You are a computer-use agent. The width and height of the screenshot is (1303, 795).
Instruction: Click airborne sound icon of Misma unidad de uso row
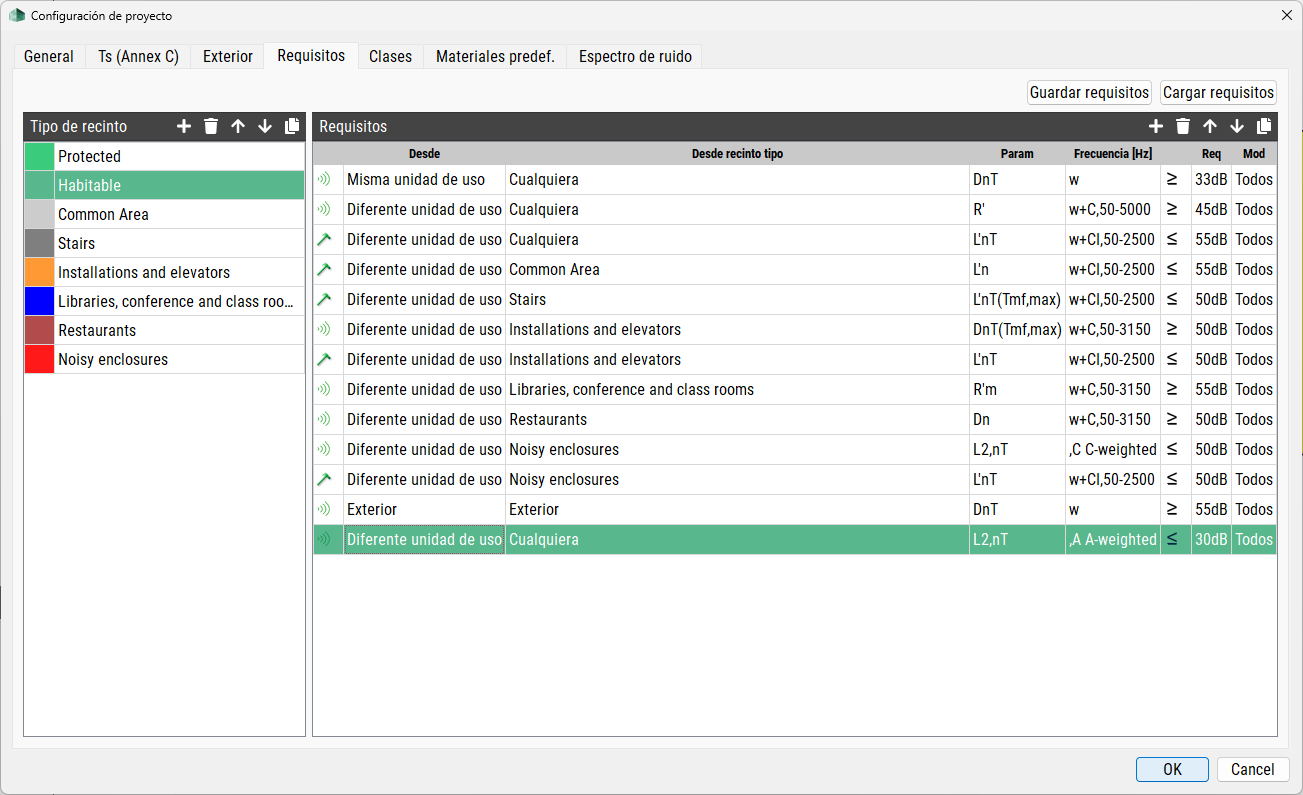[324, 180]
